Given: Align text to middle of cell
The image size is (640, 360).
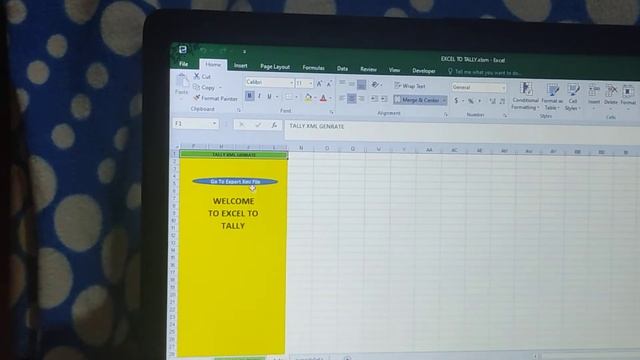Looking at the screenshot, I should click(351, 84).
